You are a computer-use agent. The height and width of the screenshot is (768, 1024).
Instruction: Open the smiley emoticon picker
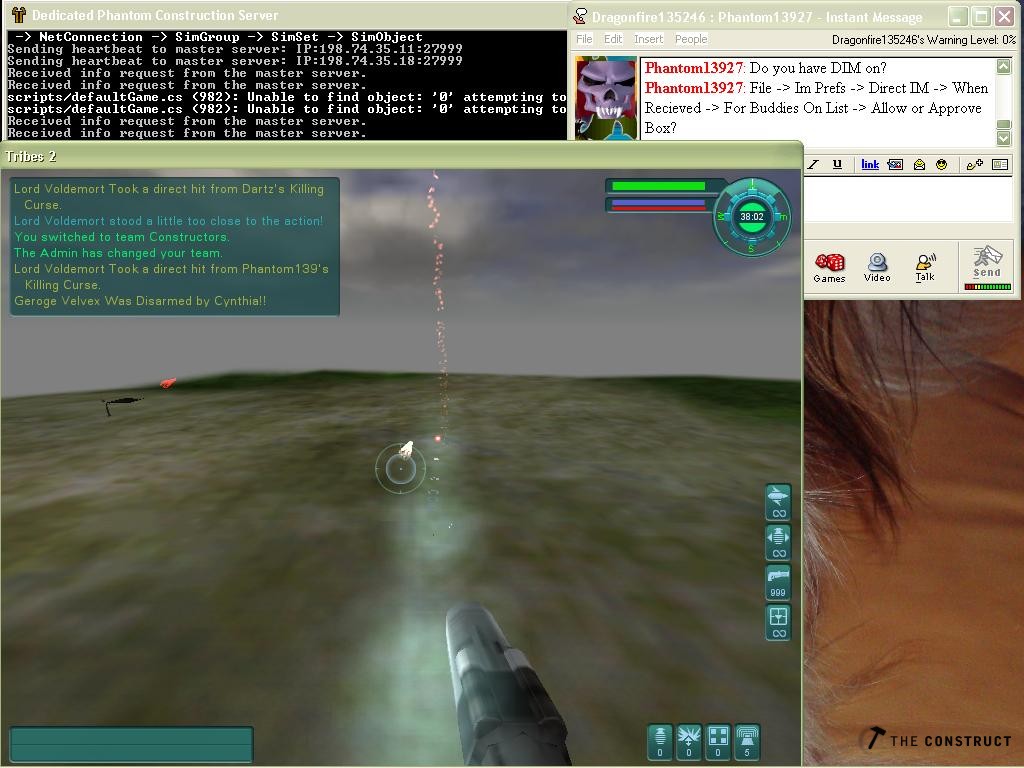coord(942,165)
